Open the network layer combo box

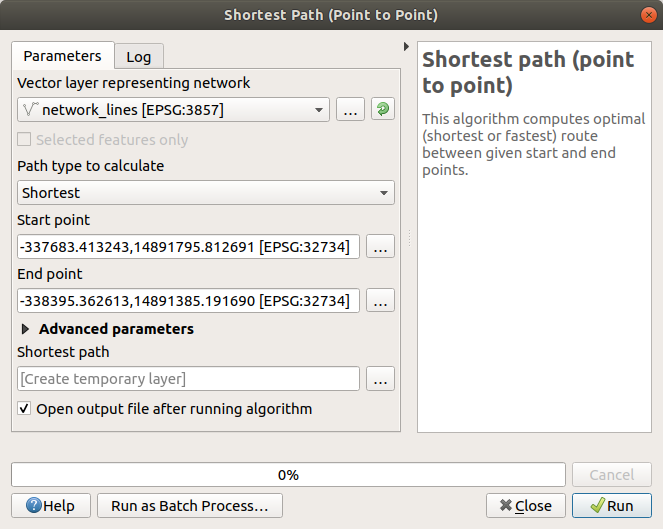click(x=173, y=110)
